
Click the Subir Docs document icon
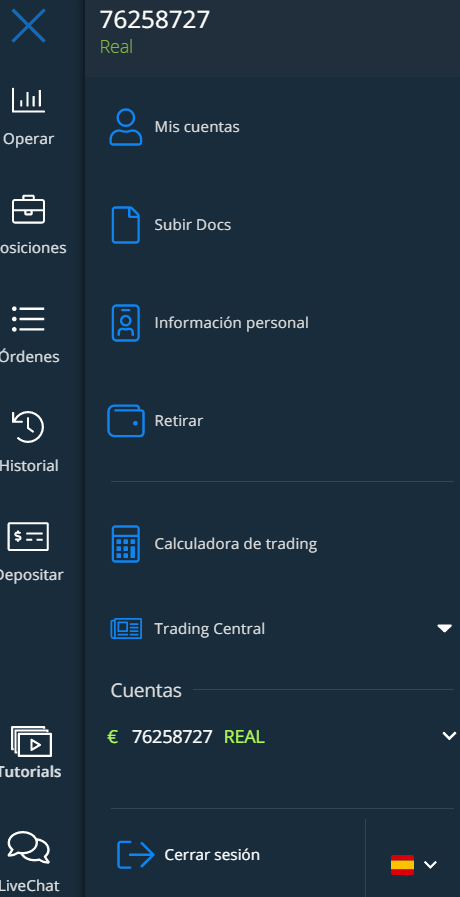tap(125, 225)
